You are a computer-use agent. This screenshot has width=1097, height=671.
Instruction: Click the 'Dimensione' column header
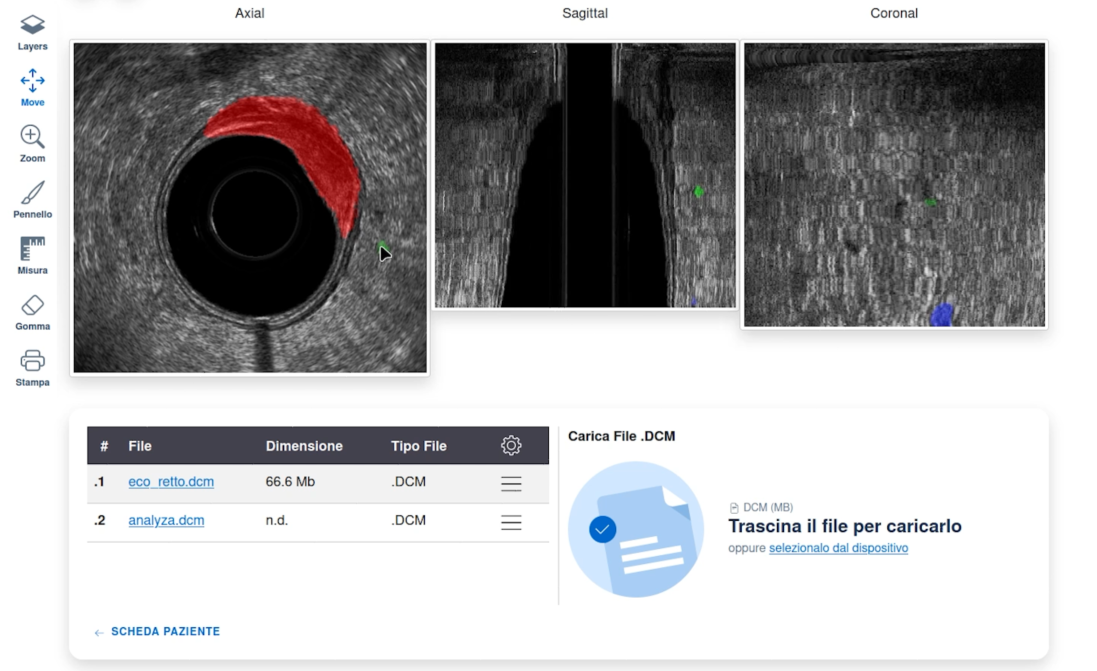pyautogui.click(x=304, y=446)
